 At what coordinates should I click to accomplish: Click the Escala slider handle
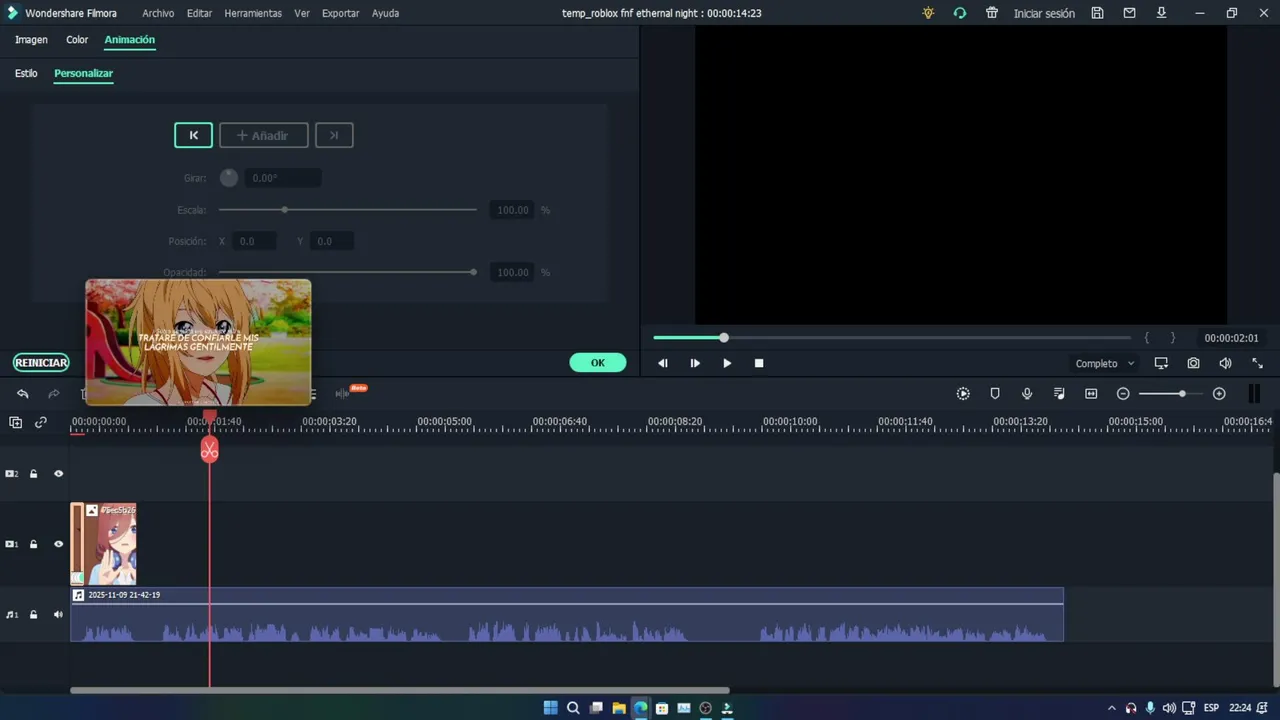[x=285, y=210]
